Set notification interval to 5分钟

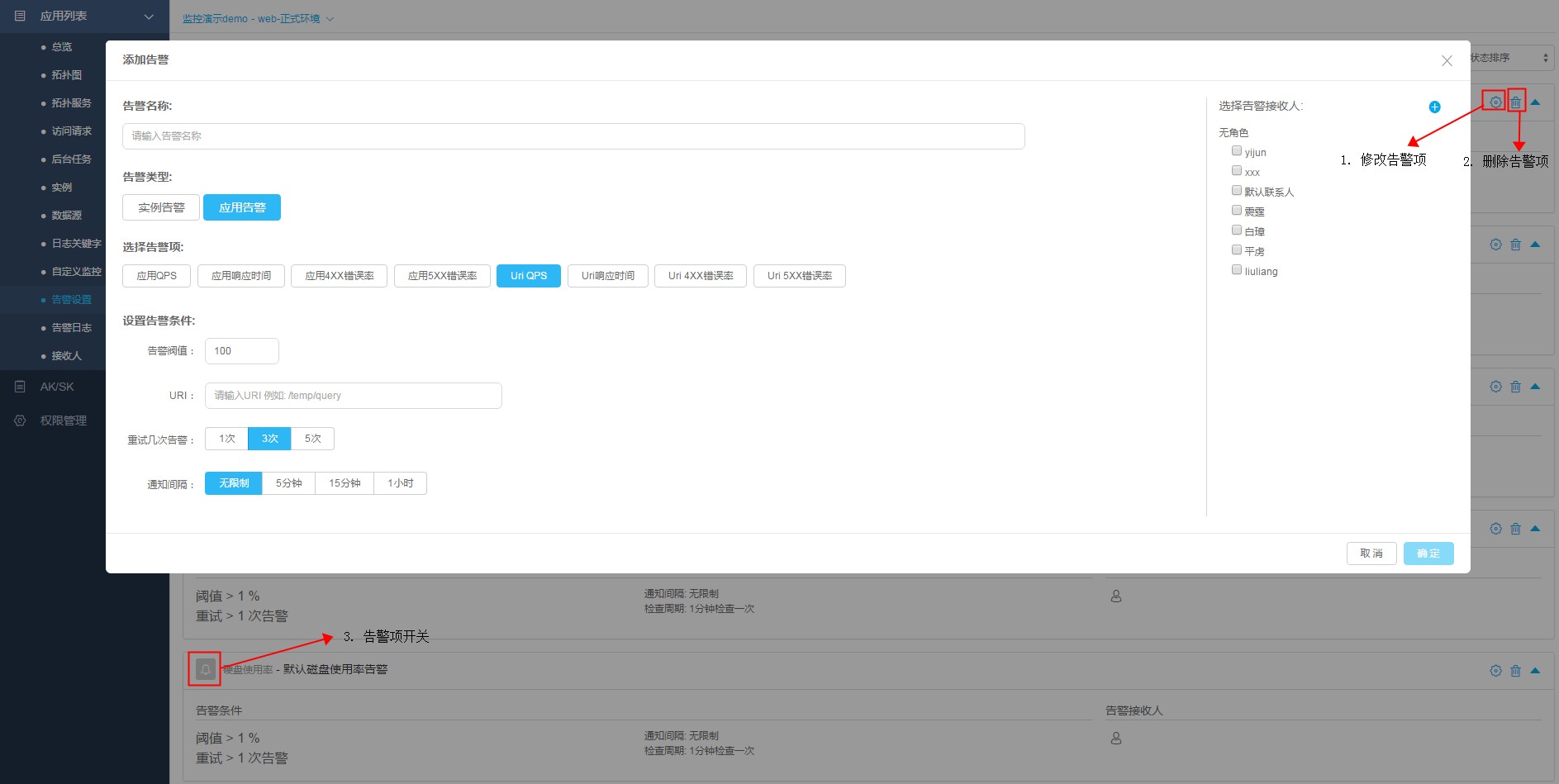(289, 483)
